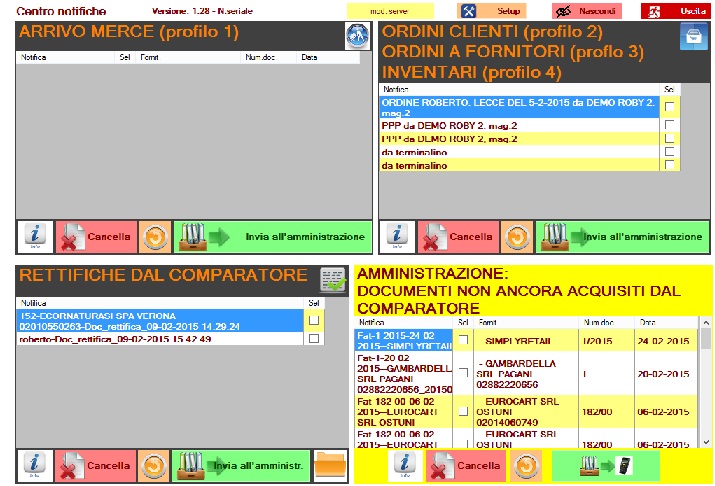
Task: Select Fat 182 00 06 02 EUROCART yellow row
Action: point(404,412)
